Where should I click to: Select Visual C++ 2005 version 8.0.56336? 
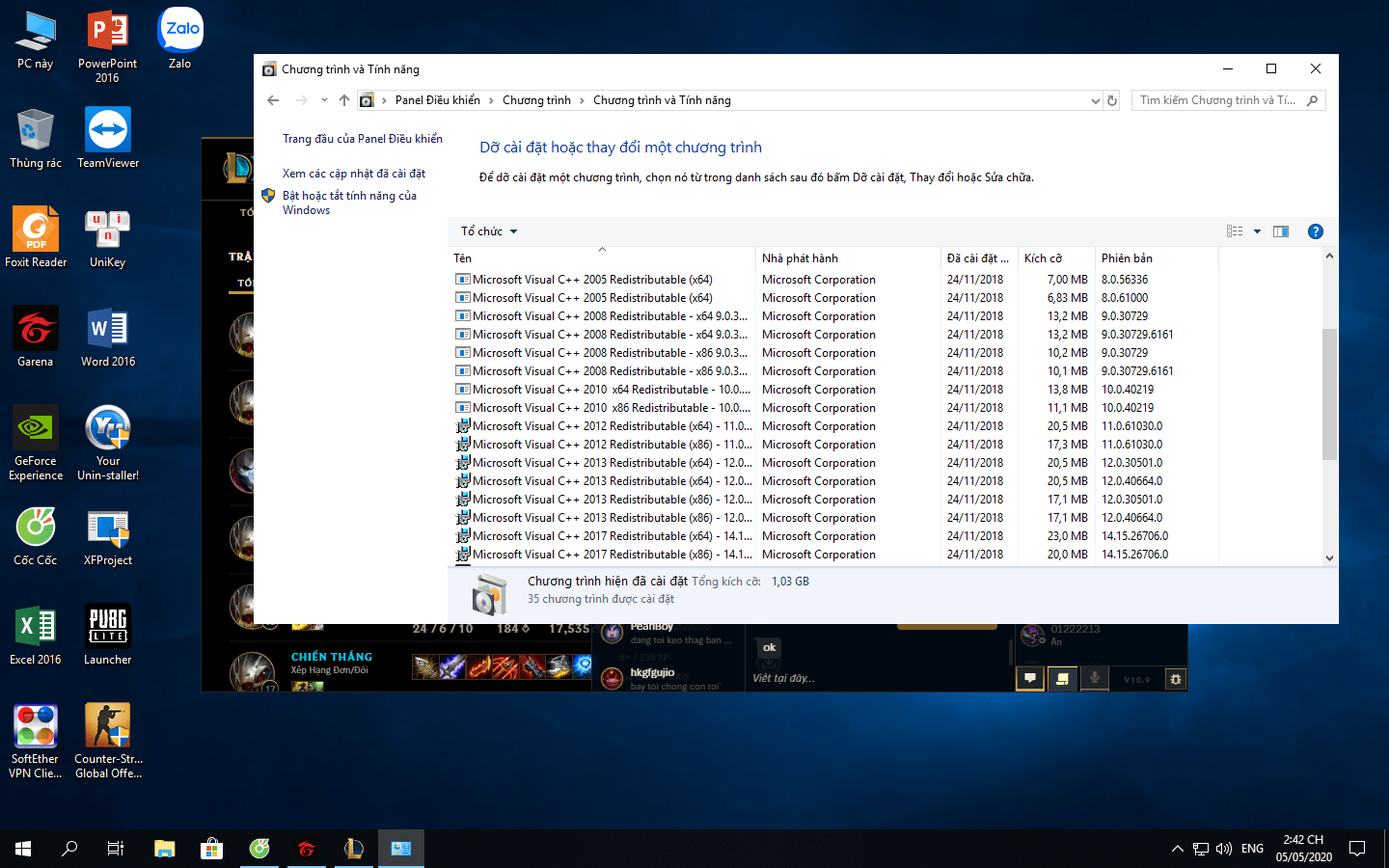pyautogui.click(x=835, y=280)
